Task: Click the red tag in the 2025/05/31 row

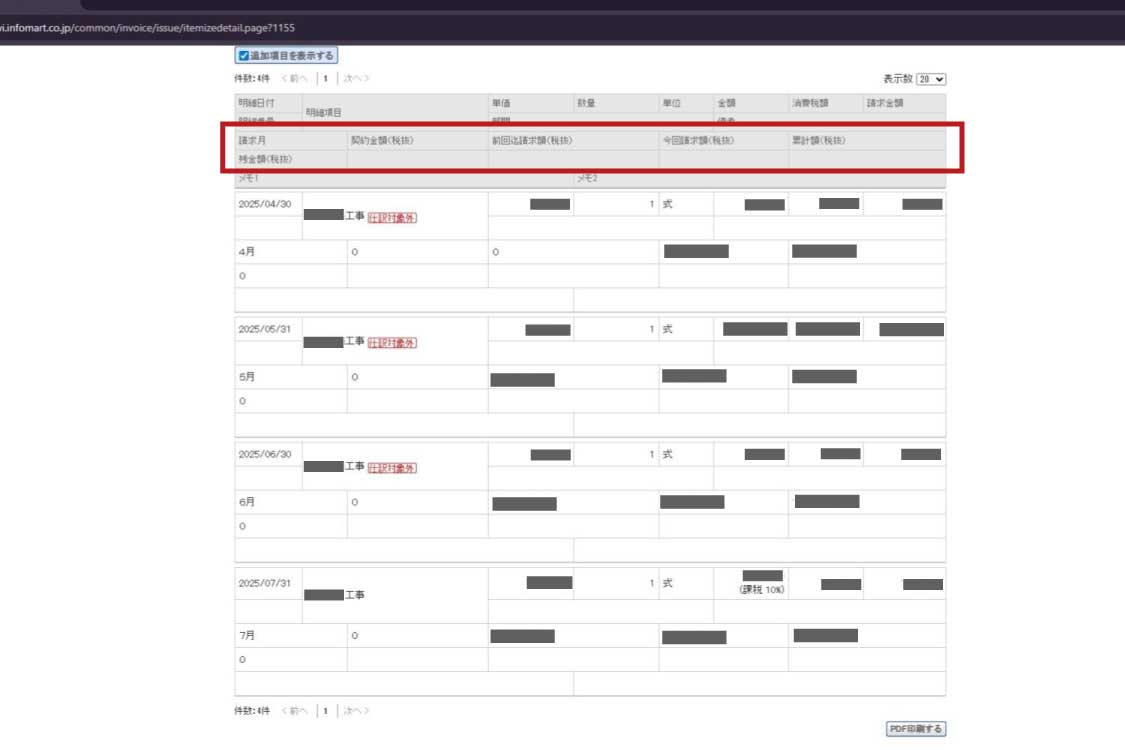Action: click(392, 342)
